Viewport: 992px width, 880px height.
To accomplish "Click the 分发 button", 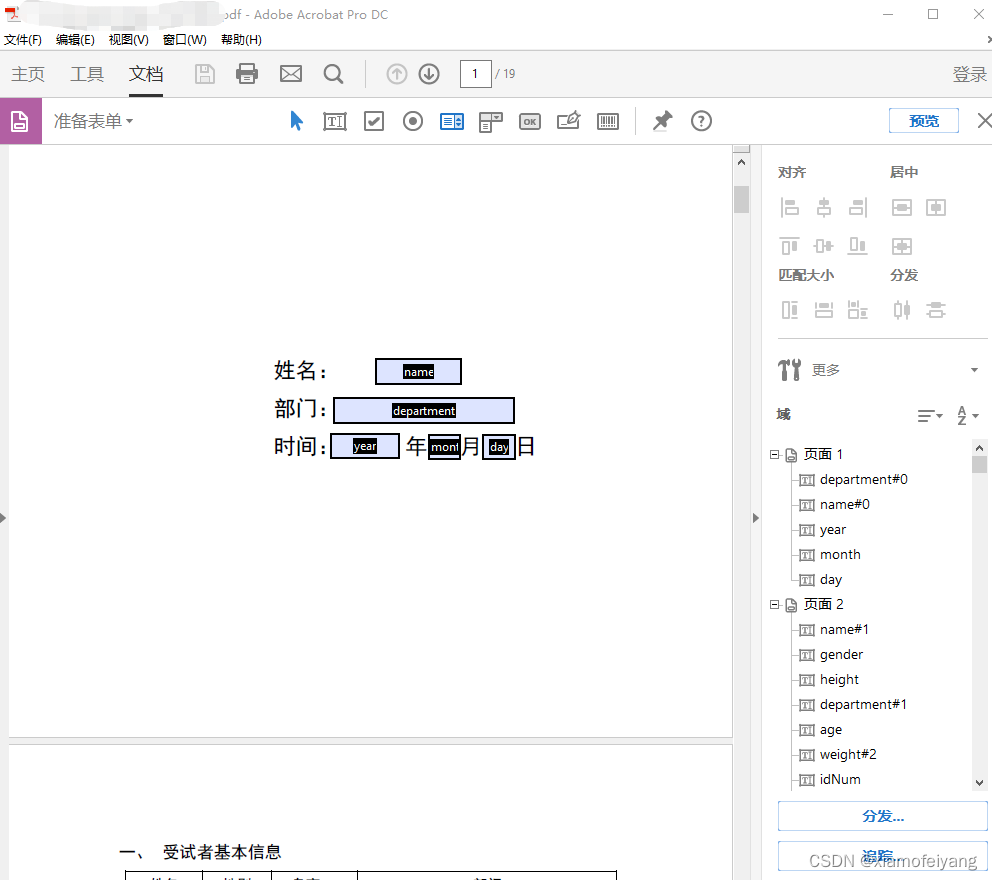I will pos(881,816).
